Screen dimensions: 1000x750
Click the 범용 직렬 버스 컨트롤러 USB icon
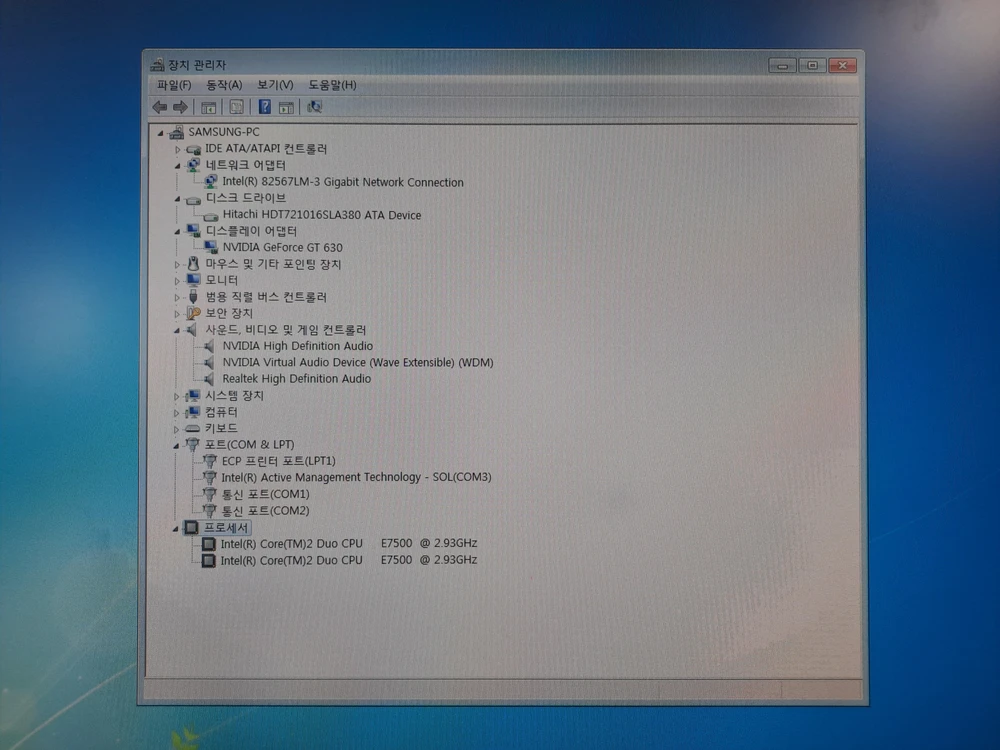(x=193, y=297)
